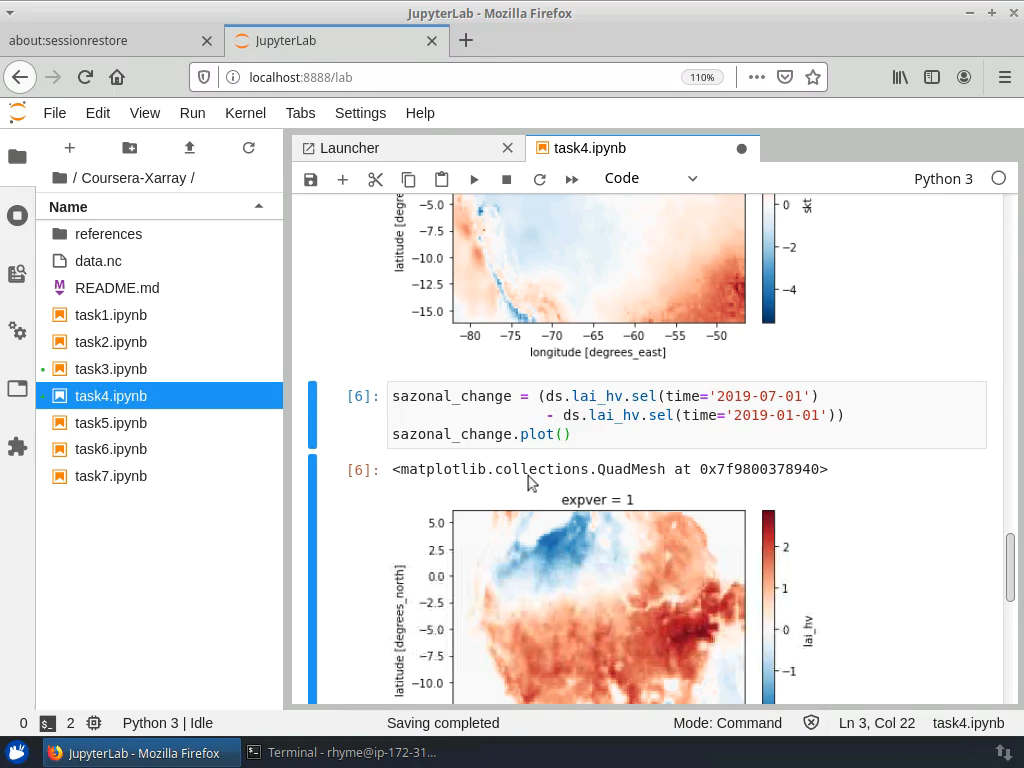Cut the selected cell using the scissors icon
Image resolution: width=1024 pixels, height=768 pixels.
pyautogui.click(x=376, y=179)
